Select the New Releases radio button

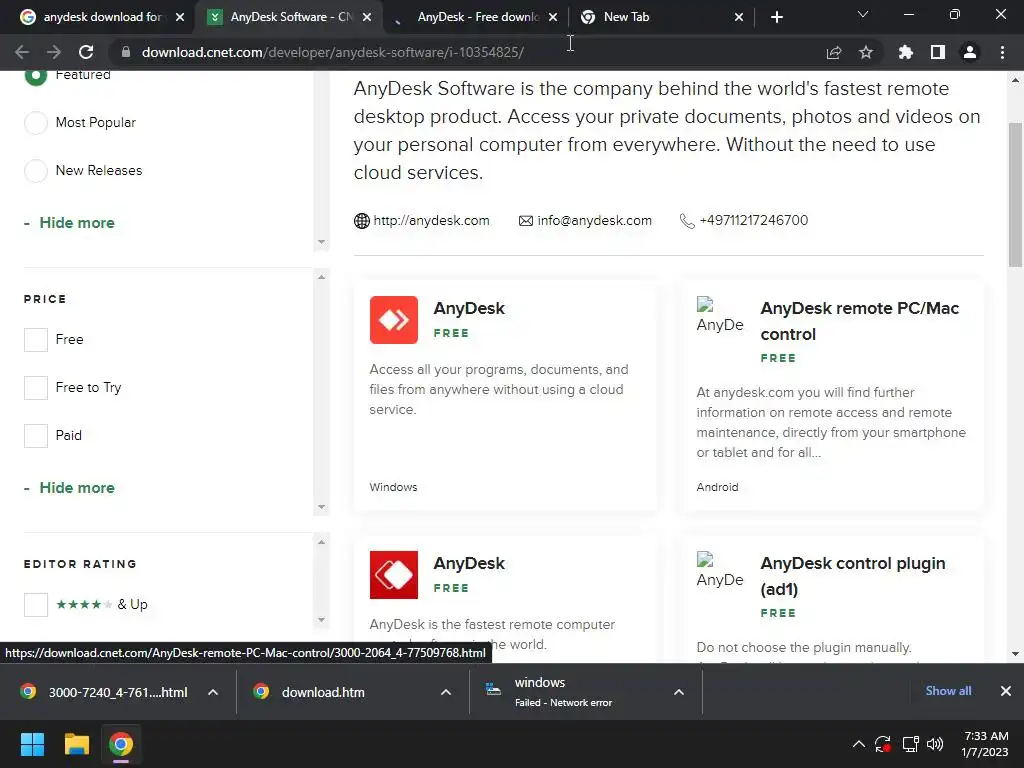[36, 170]
